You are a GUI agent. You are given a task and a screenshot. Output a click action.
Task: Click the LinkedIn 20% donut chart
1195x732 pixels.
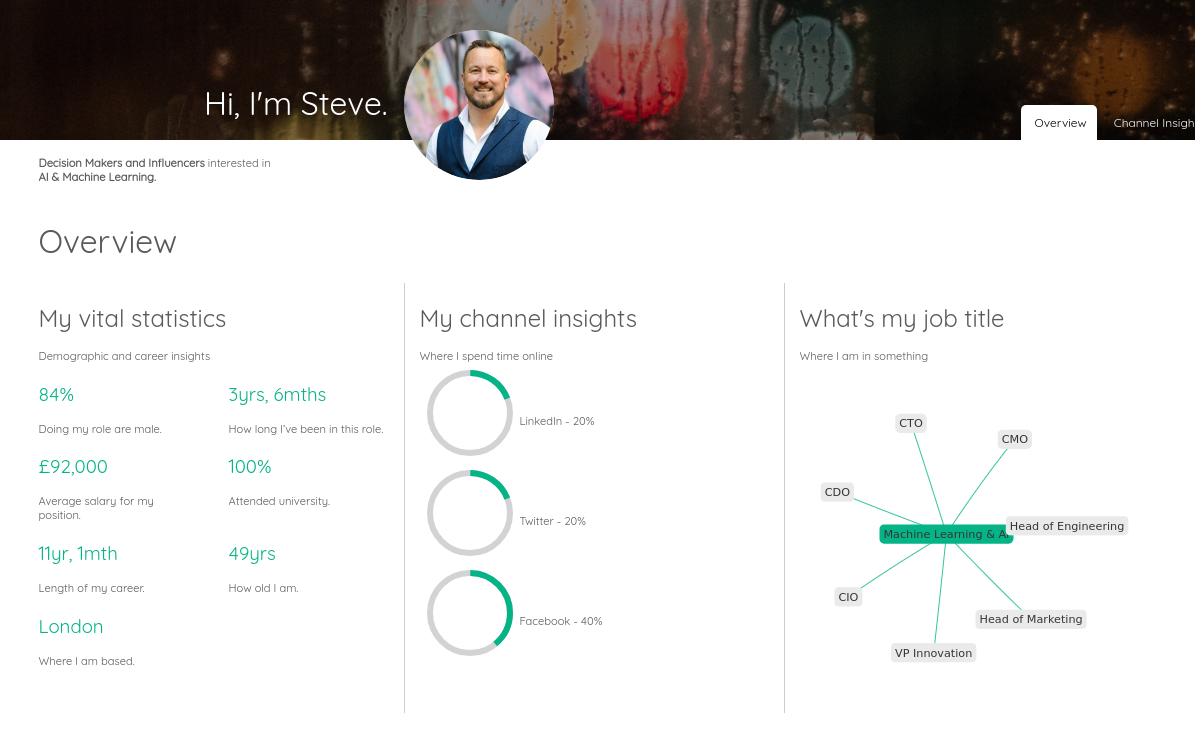coord(469,413)
